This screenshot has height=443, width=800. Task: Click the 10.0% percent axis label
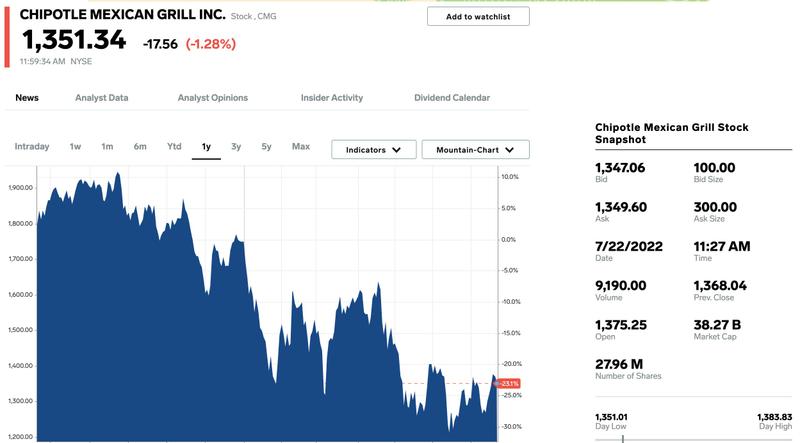tap(510, 177)
